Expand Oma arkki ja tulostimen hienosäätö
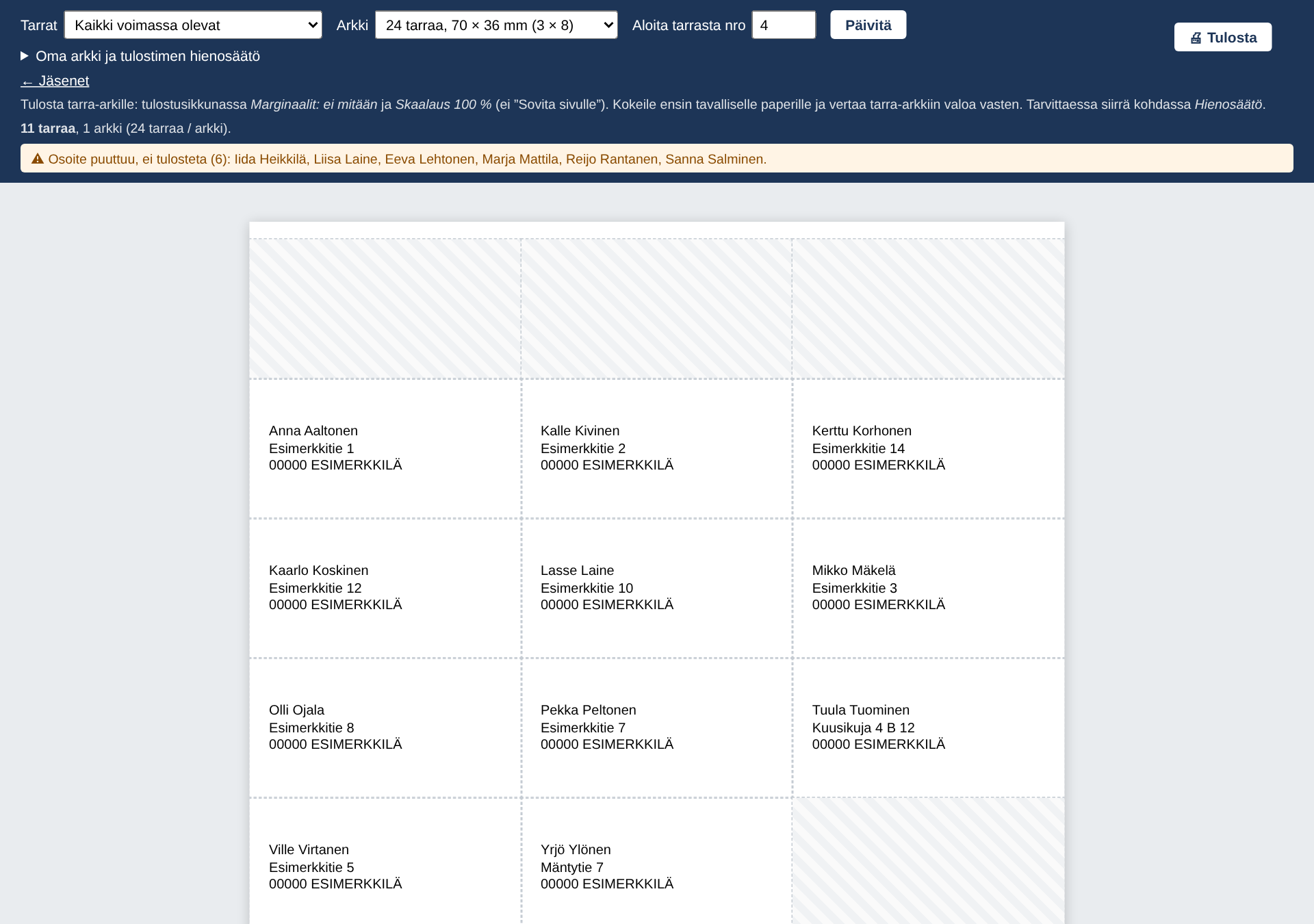Screen dimensions: 1314x924 click(x=140, y=56)
